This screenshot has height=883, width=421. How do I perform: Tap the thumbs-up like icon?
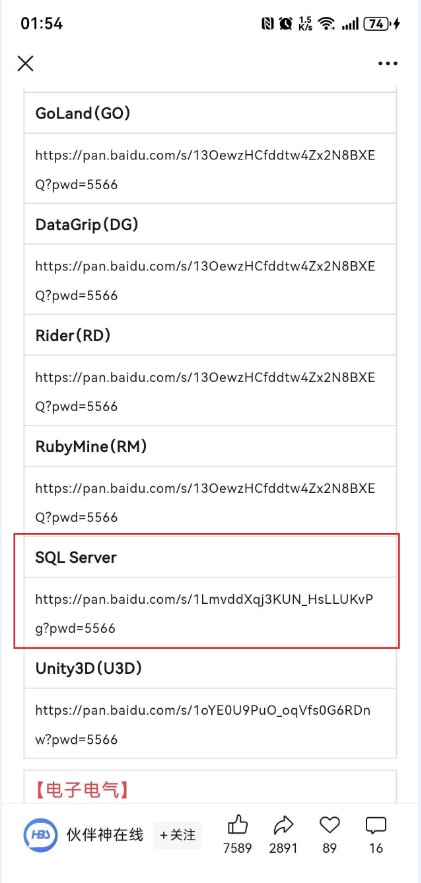tap(238, 826)
